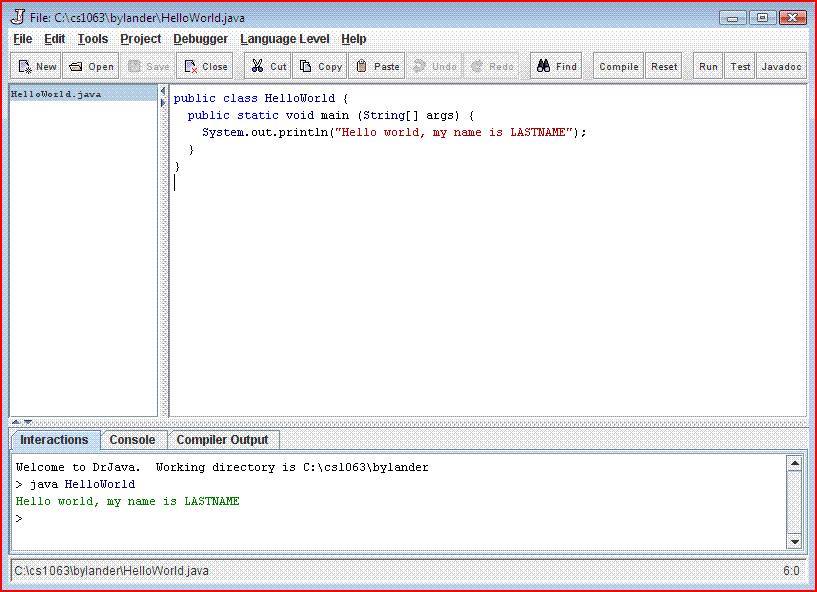Create a new document with the New button
The width and height of the screenshot is (817, 592).
tap(36, 66)
